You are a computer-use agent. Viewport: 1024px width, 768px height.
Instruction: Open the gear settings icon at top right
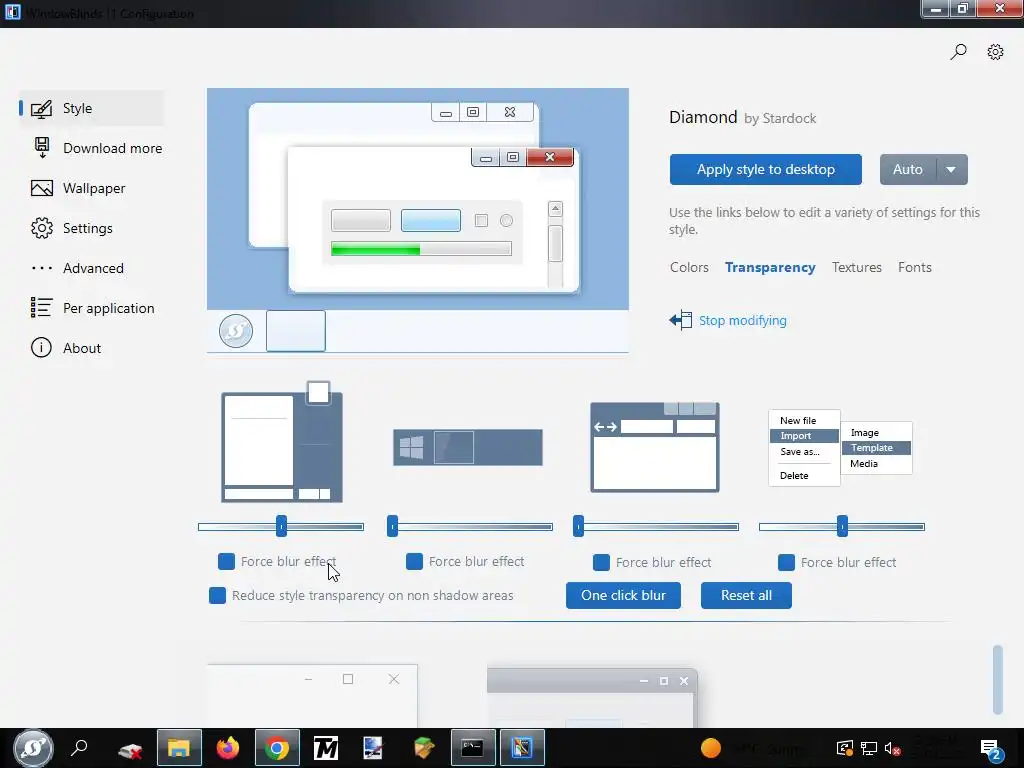click(x=995, y=52)
